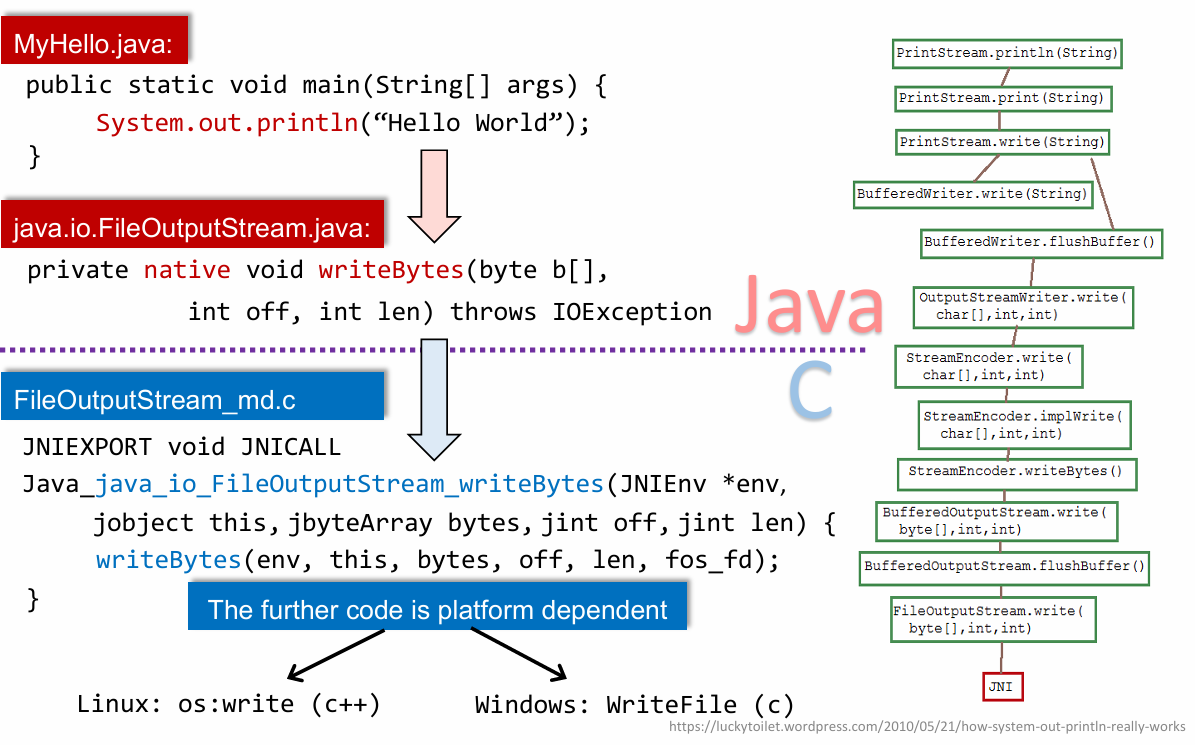The width and height of the screenshot is (1195, 745).
Task: Click the BufferedWriter.flushBuffer() box
Action: click(1041, 242)
